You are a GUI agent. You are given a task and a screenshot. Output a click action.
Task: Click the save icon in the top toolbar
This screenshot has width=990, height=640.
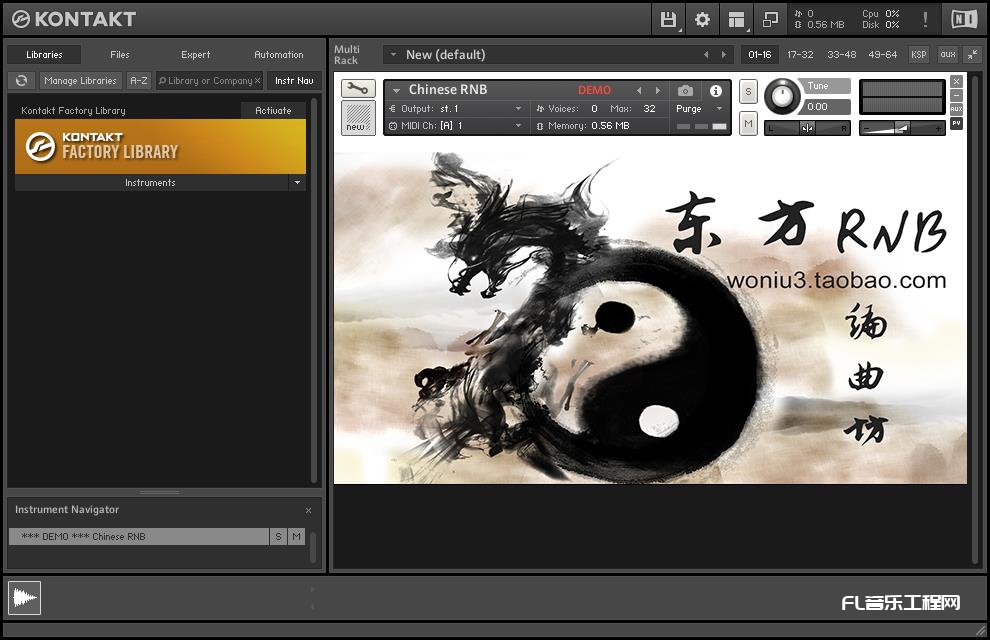668,19
